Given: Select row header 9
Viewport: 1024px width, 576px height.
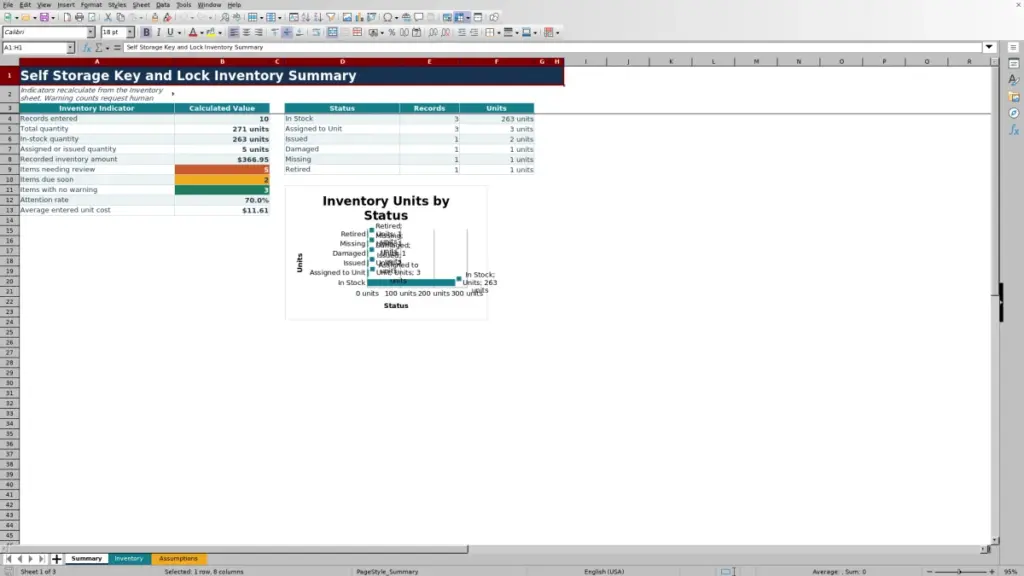Looking at the screenshot, I should pos(10,169).
